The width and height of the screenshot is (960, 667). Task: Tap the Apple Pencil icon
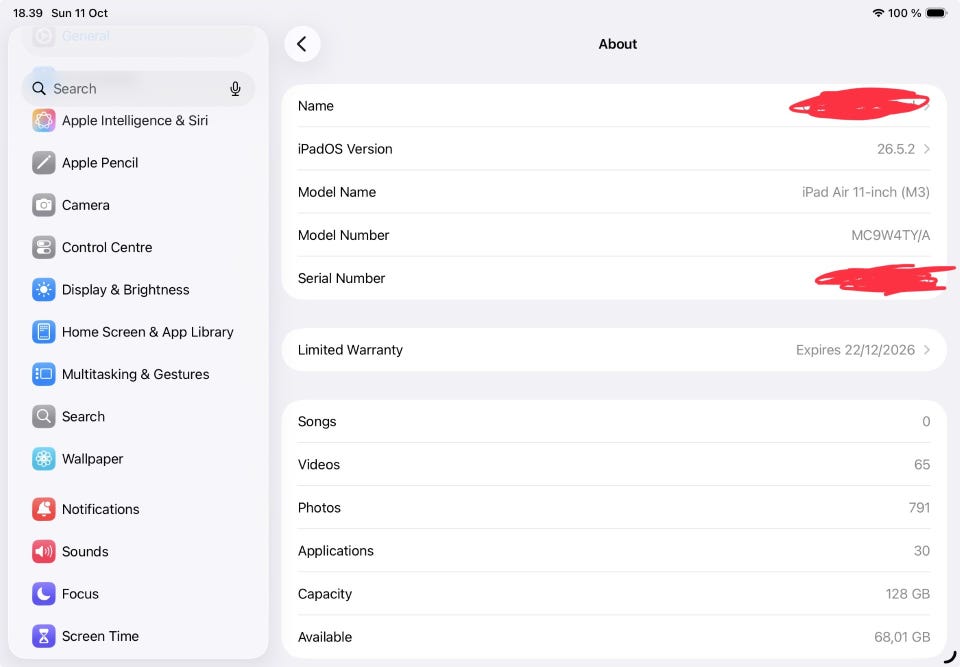pos(43,162)
